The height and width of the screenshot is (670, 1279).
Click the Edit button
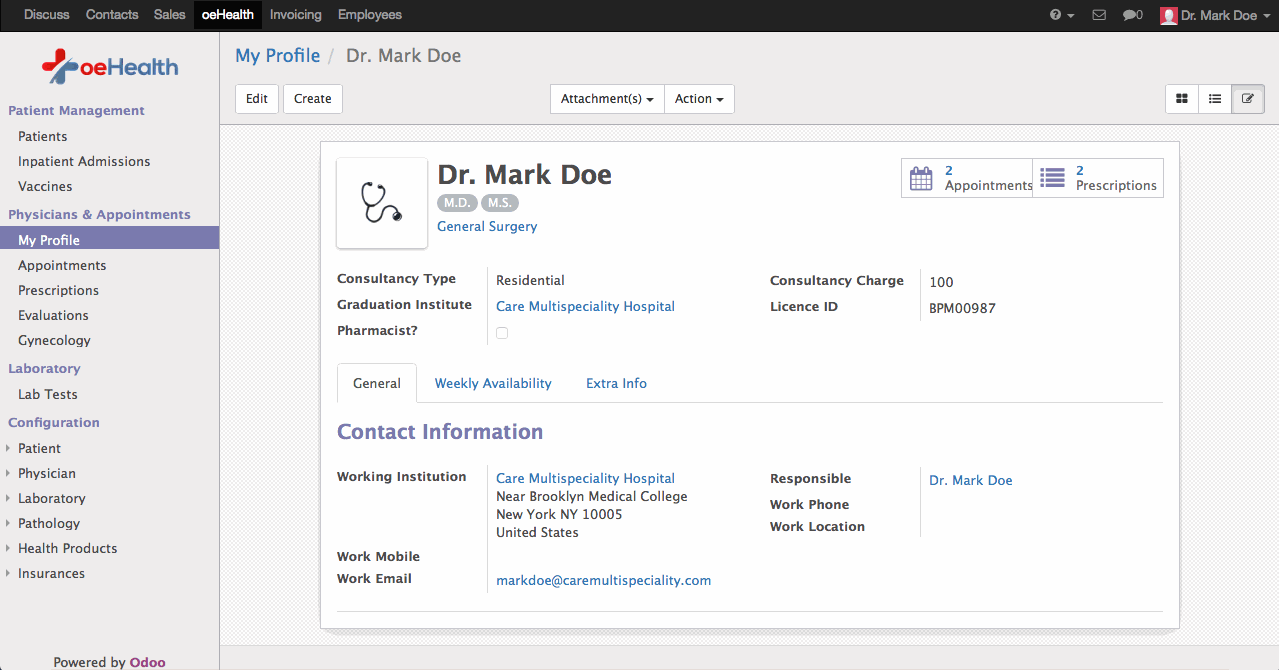pyautogui.click(x=257, y=99)
